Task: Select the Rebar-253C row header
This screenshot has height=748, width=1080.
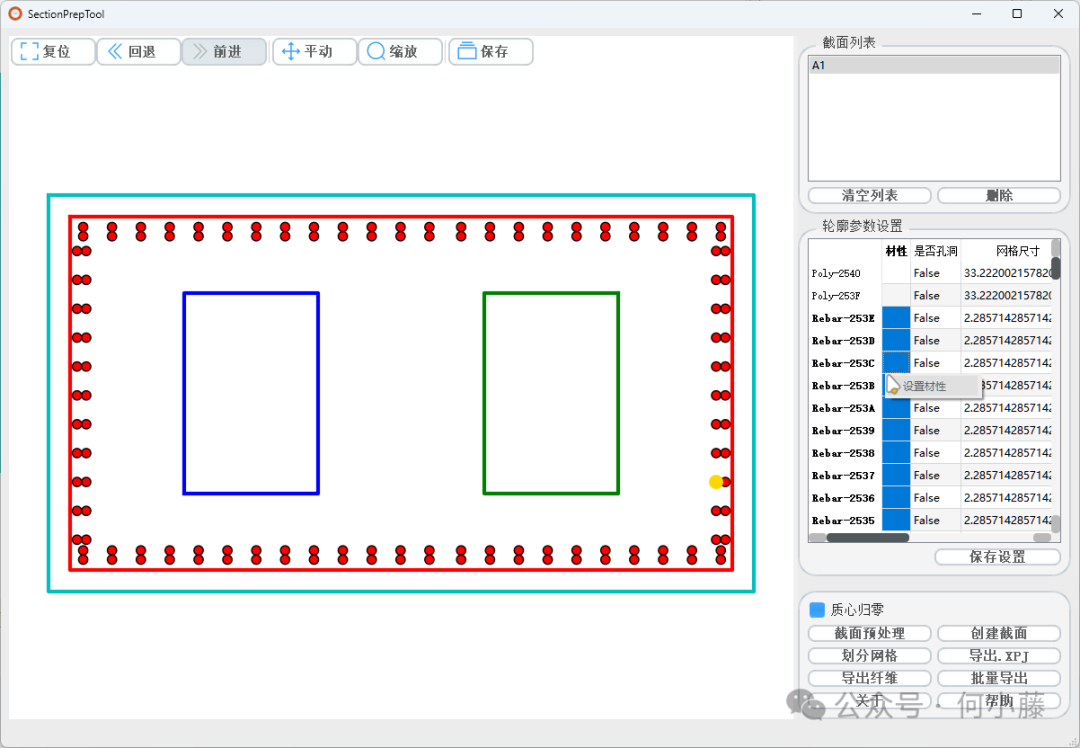Action: click(x=845, y=363)
